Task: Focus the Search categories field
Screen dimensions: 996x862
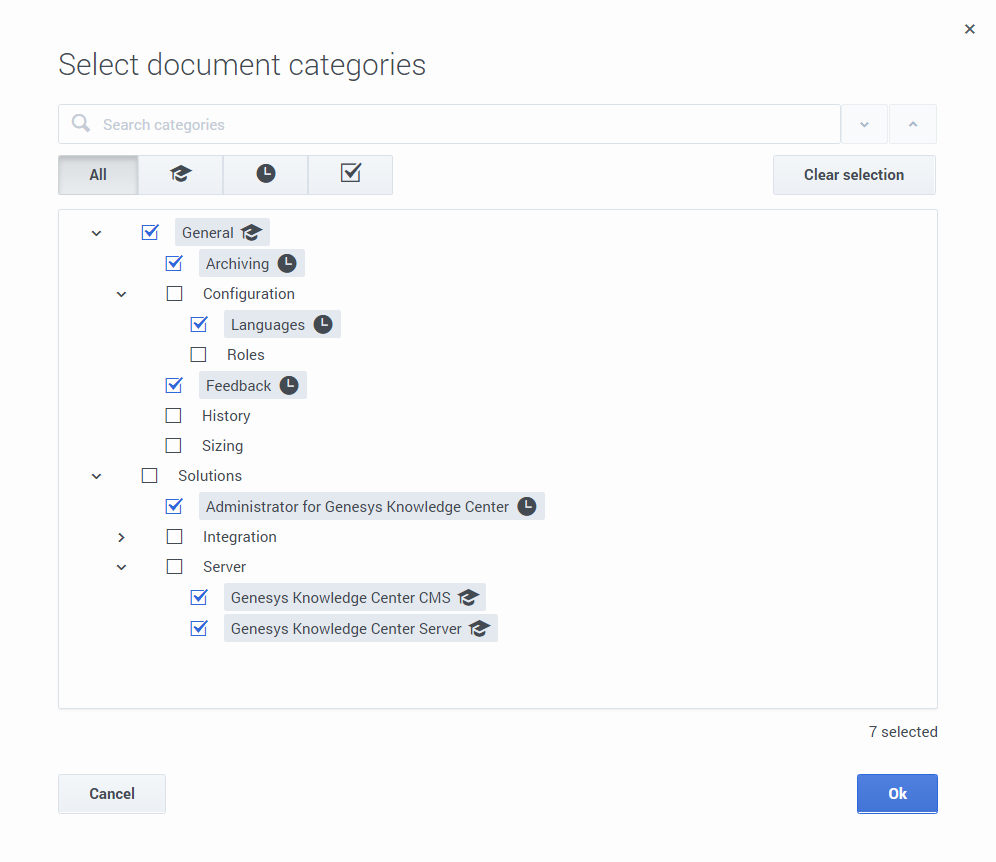Action: coord(460,124)
